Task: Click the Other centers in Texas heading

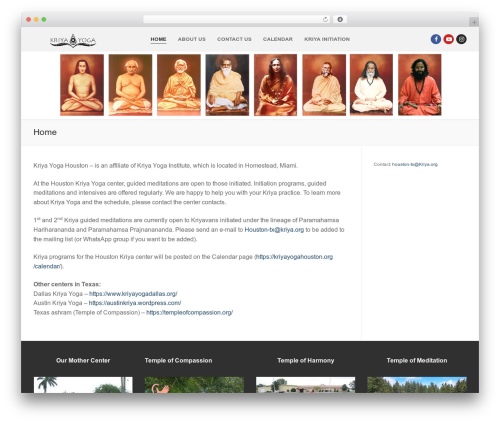Action: (67, 284)
